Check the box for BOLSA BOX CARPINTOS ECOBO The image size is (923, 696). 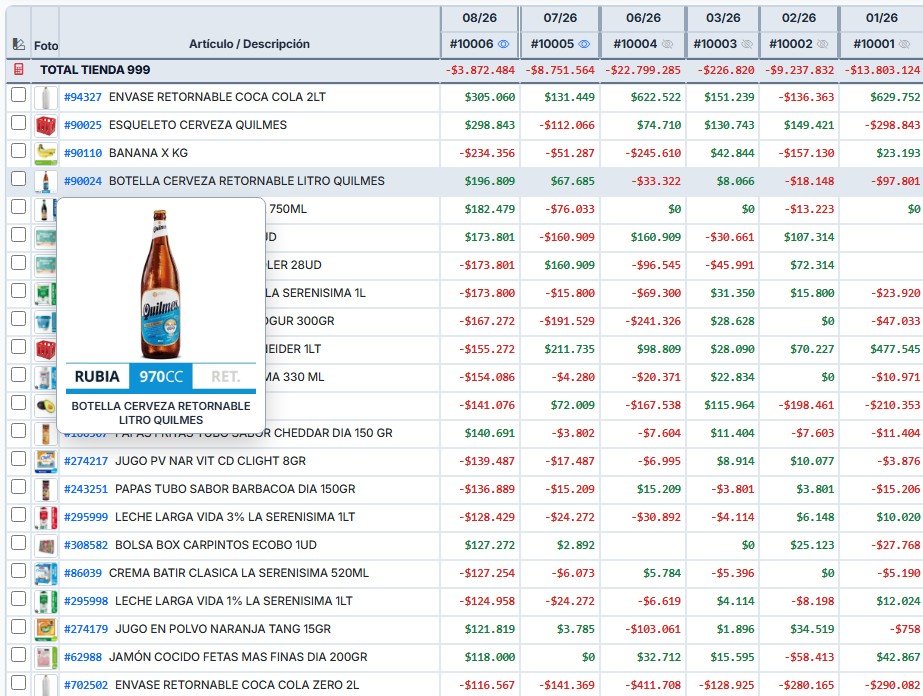18,542
